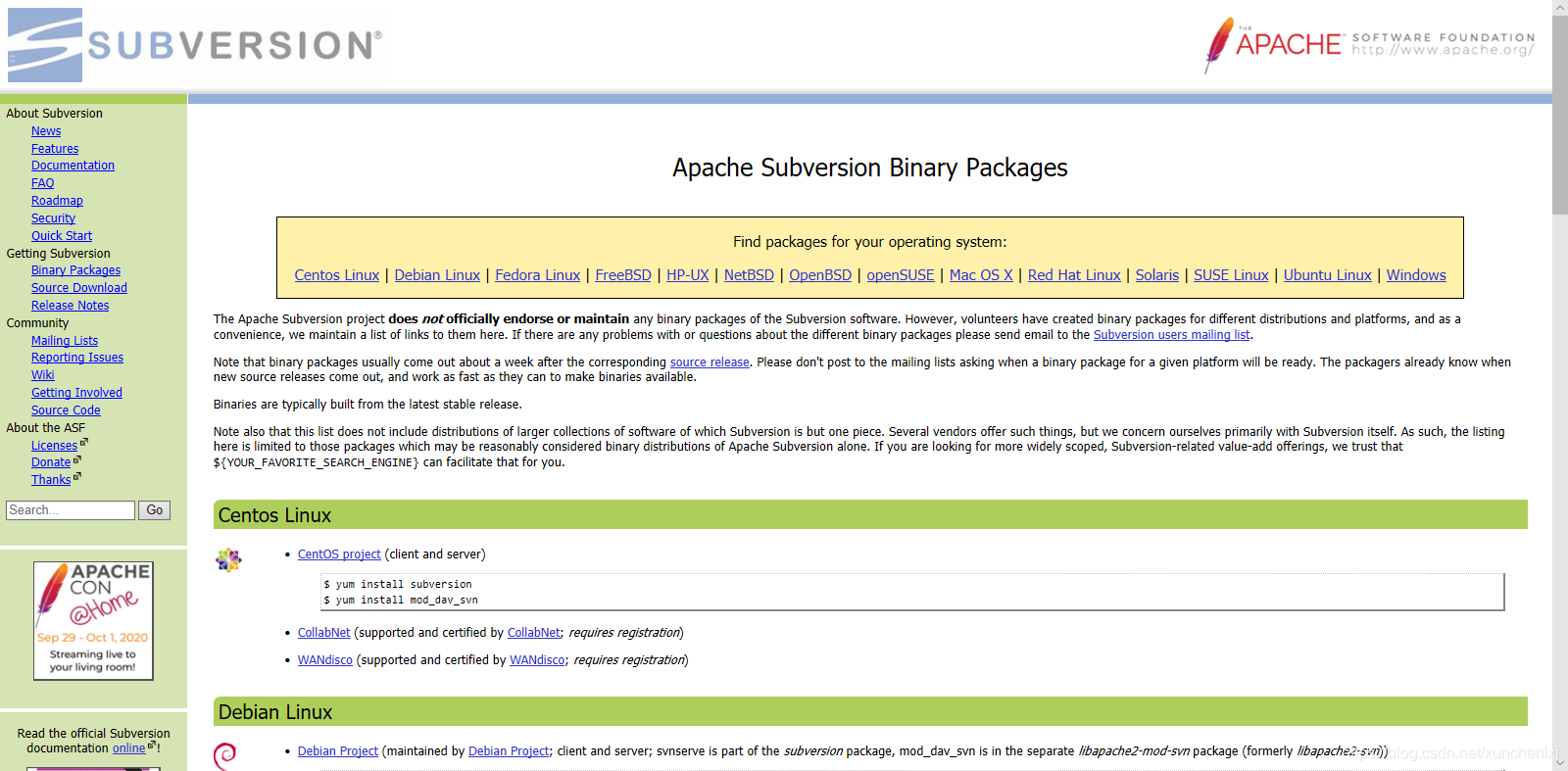The image size is (1568, 771).
Task: Click the CentOS logo icon
Action: pos(228,560)
